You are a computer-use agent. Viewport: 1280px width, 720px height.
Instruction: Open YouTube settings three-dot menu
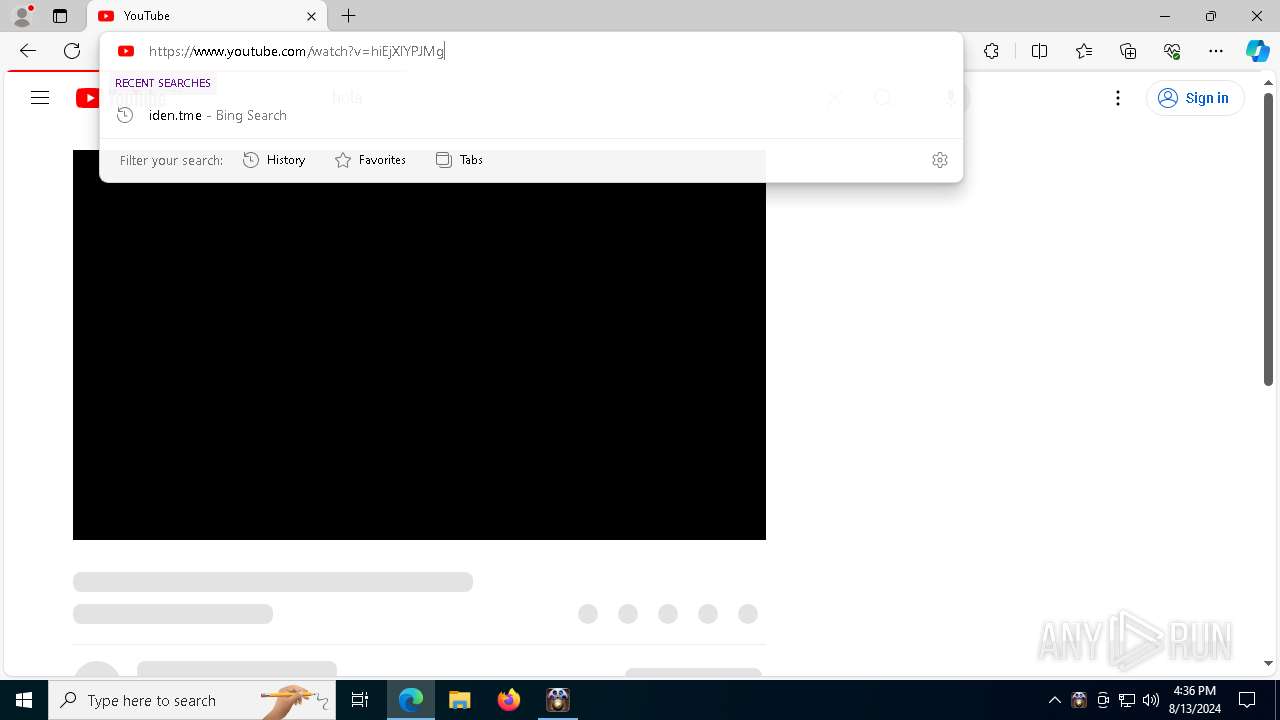1118,98
